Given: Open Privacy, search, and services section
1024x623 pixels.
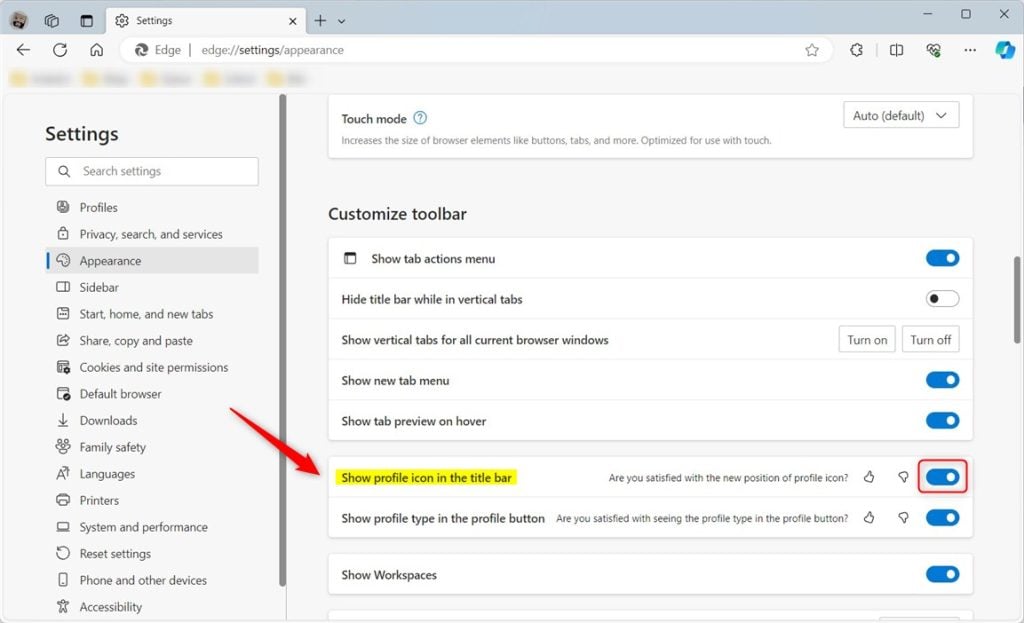Looking at the screenshot, I should [x=153, y=234].
